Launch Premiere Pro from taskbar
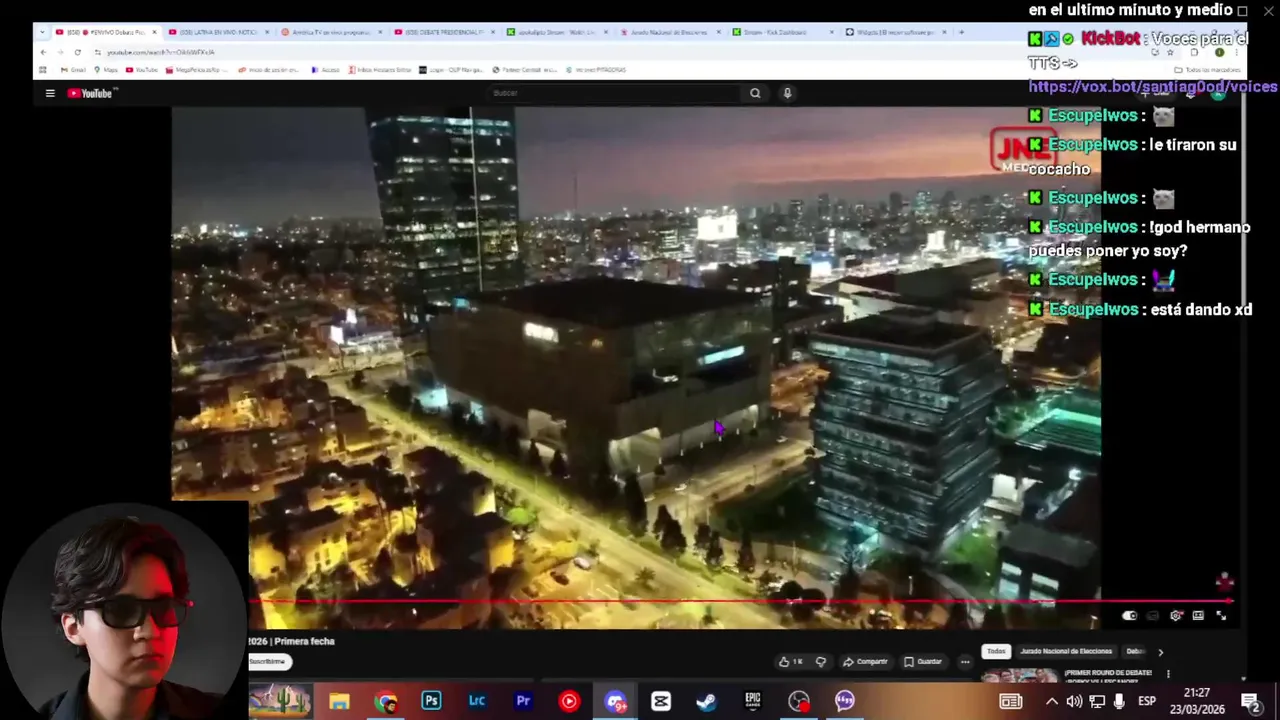 tap(523, 701)
